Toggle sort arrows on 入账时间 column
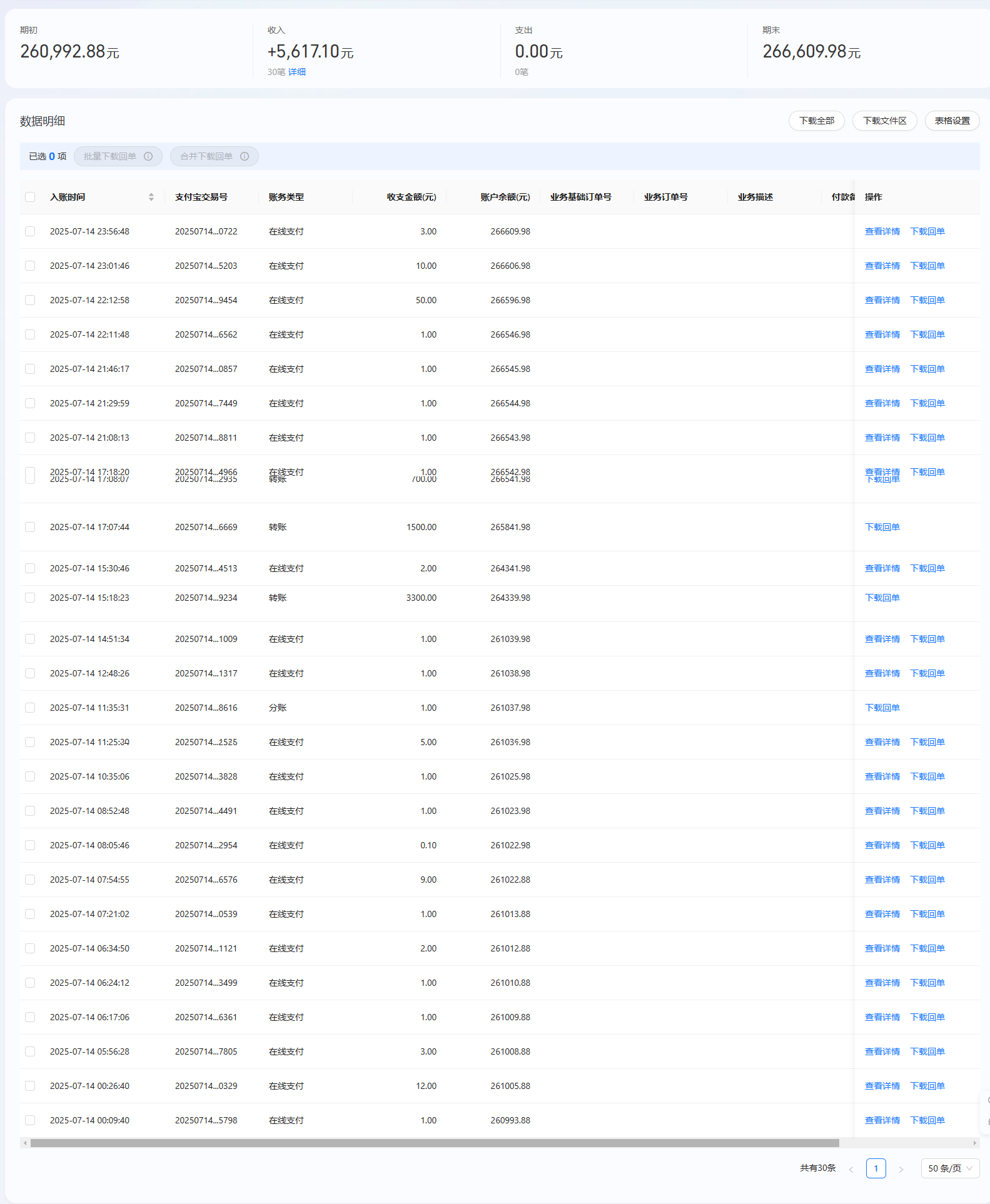 151,197
